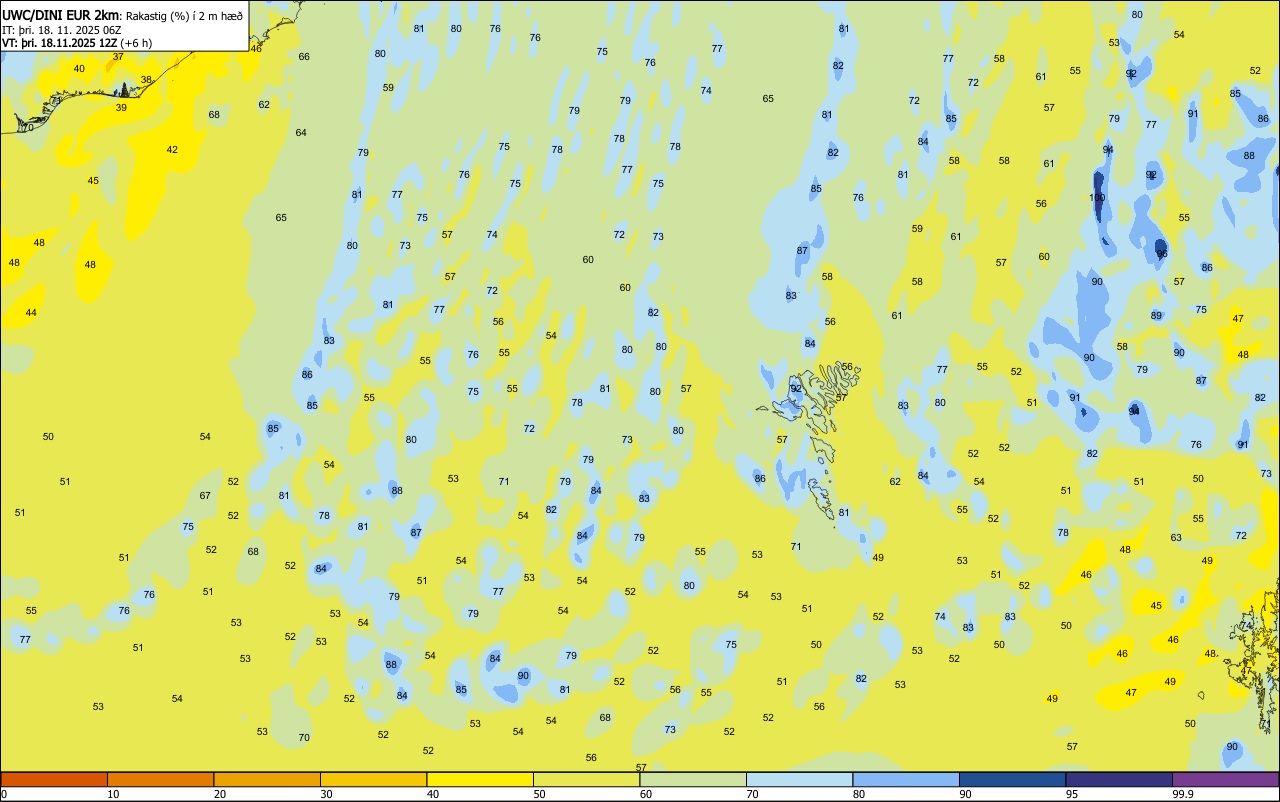1280x802 pixels.
Task: Click the 30–40 gold legend segment
Action: pos(373,779)
